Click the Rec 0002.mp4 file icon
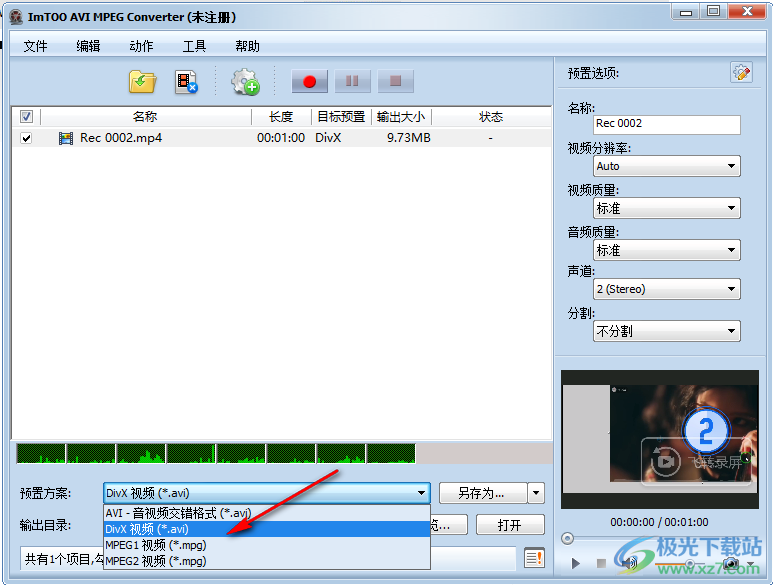 tap(66, 138)
